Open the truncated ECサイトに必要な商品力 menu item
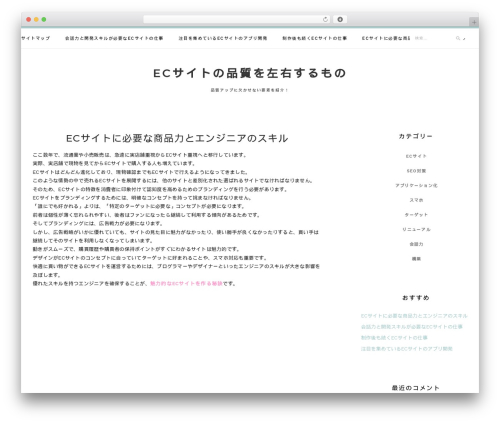 (386, 38)
